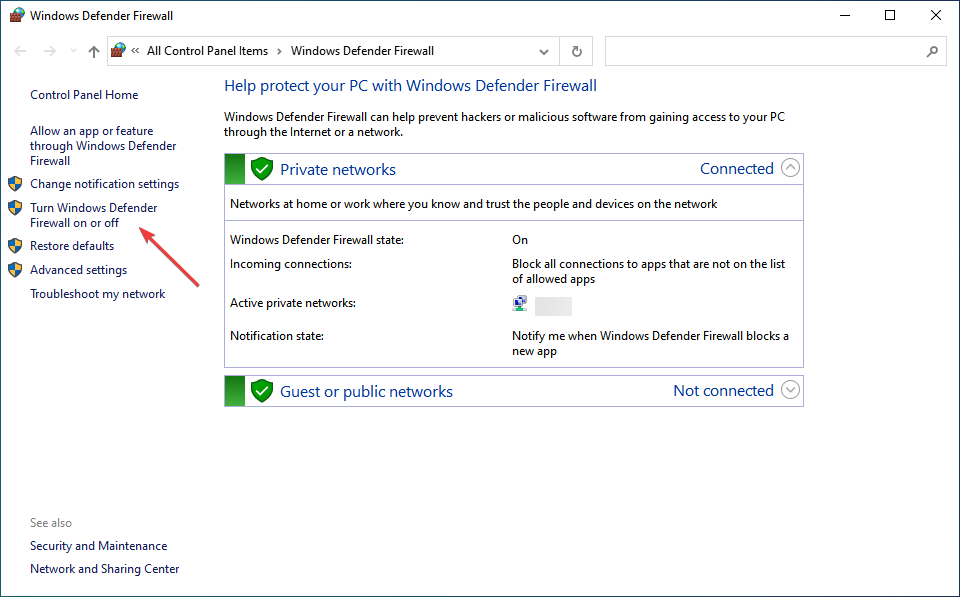Click the search magnifier icon
Screen dimensions: 960x597
932,51
